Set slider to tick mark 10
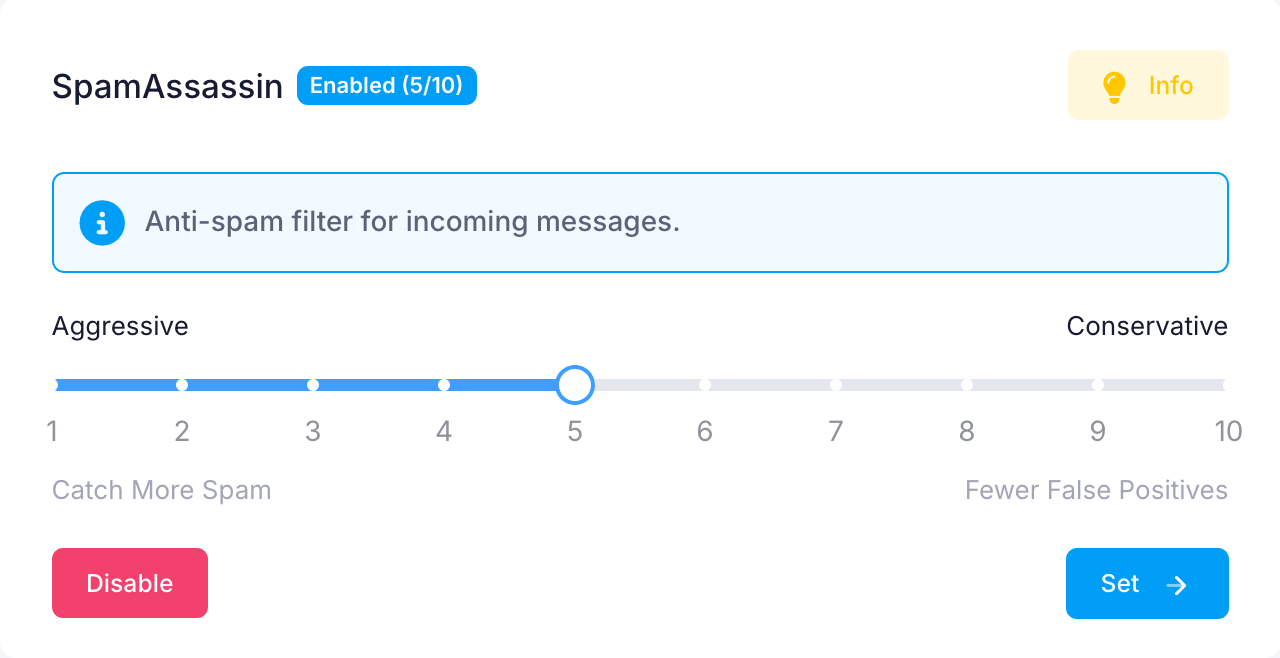This screenshot has width=1280, height=658. [x=1226, y=385]
